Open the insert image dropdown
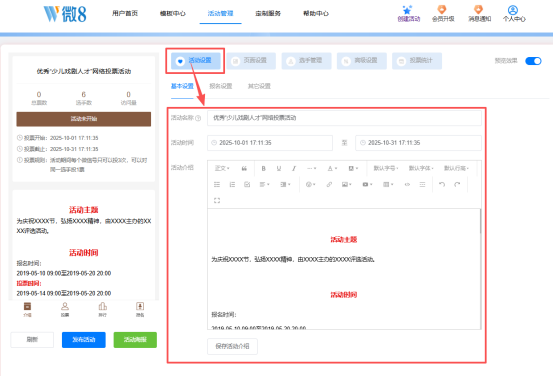This screenshot has height=377, width=554. pos(347,184)
